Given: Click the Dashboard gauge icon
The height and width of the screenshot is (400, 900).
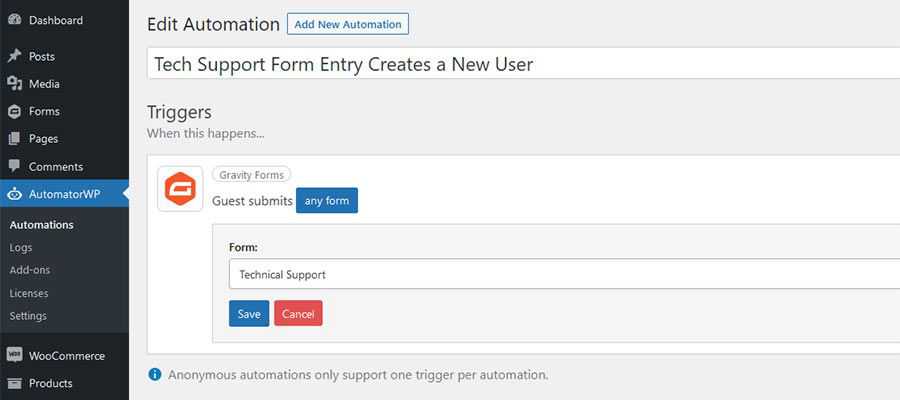Looking at the screenshot, I should coord(14,20).
